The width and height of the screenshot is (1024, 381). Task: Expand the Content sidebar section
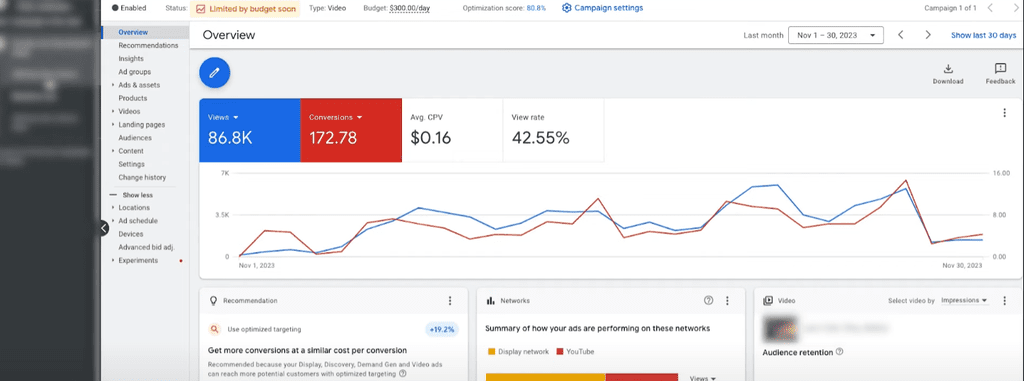pos(113,151)
